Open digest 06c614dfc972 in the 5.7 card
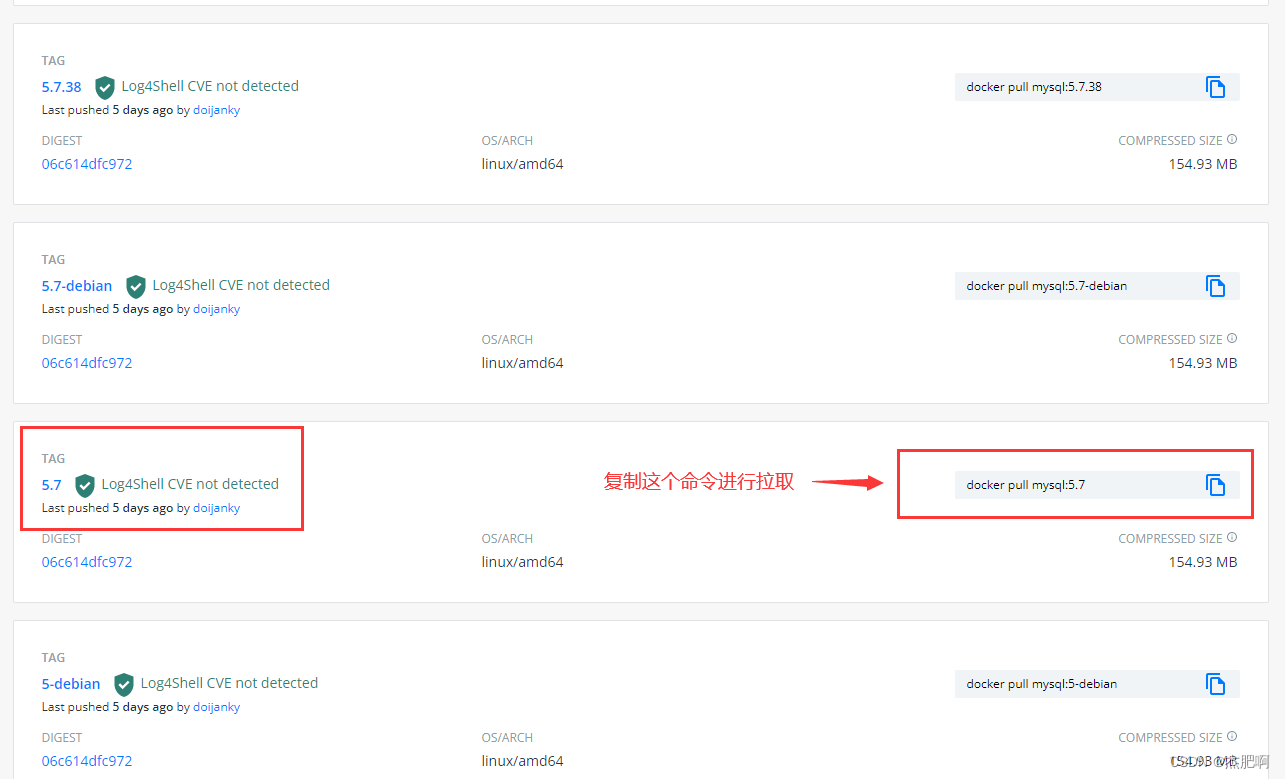 coord(87,562)
